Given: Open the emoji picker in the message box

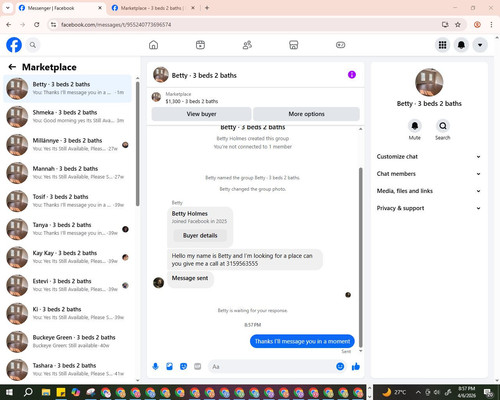Looking at the screenshot, I should 340,367.
